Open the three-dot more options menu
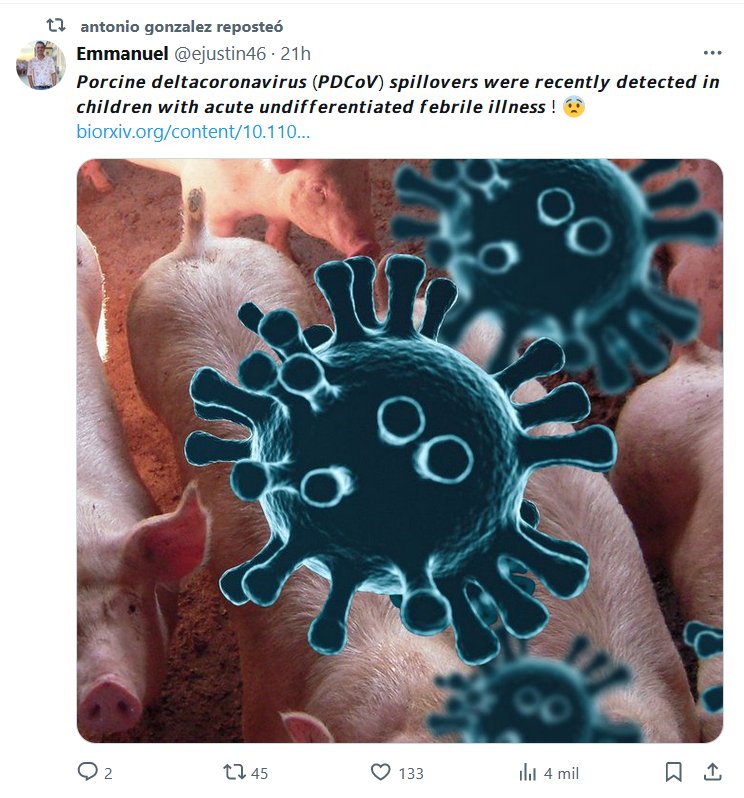744x798 pixels. click(x=712, y=53)
